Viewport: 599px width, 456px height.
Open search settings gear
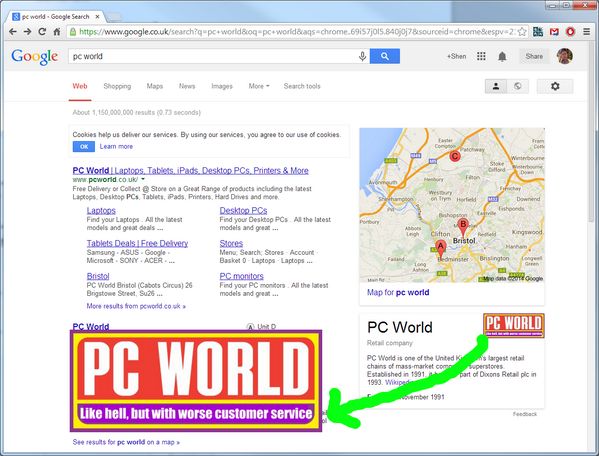555,86
